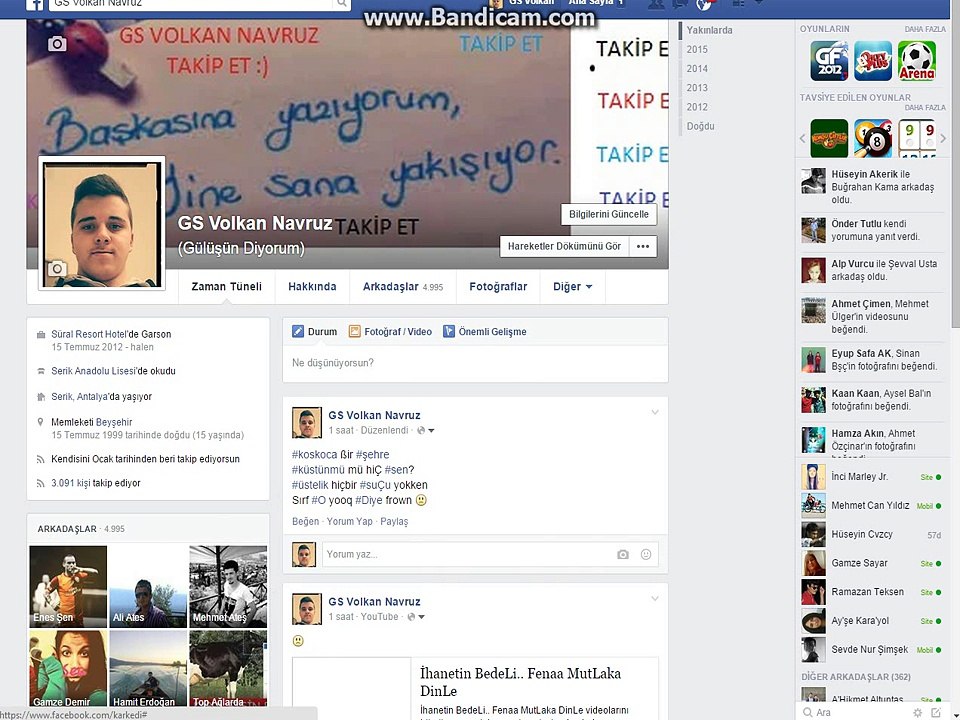Image resolution: width=960 pixels, height=720 pixels.
Task: Click DAHA FAZLA next to OYUNLARIN
Action: point(925,29)
